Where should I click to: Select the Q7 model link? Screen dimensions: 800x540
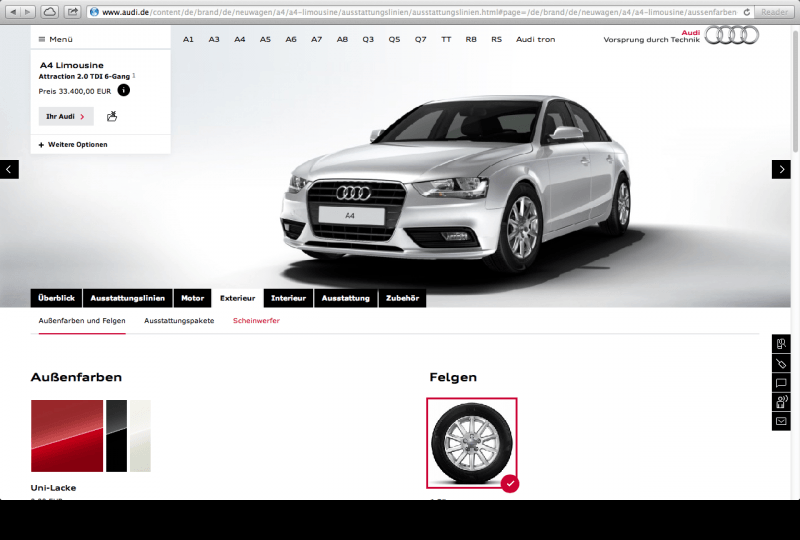point(420,39)
